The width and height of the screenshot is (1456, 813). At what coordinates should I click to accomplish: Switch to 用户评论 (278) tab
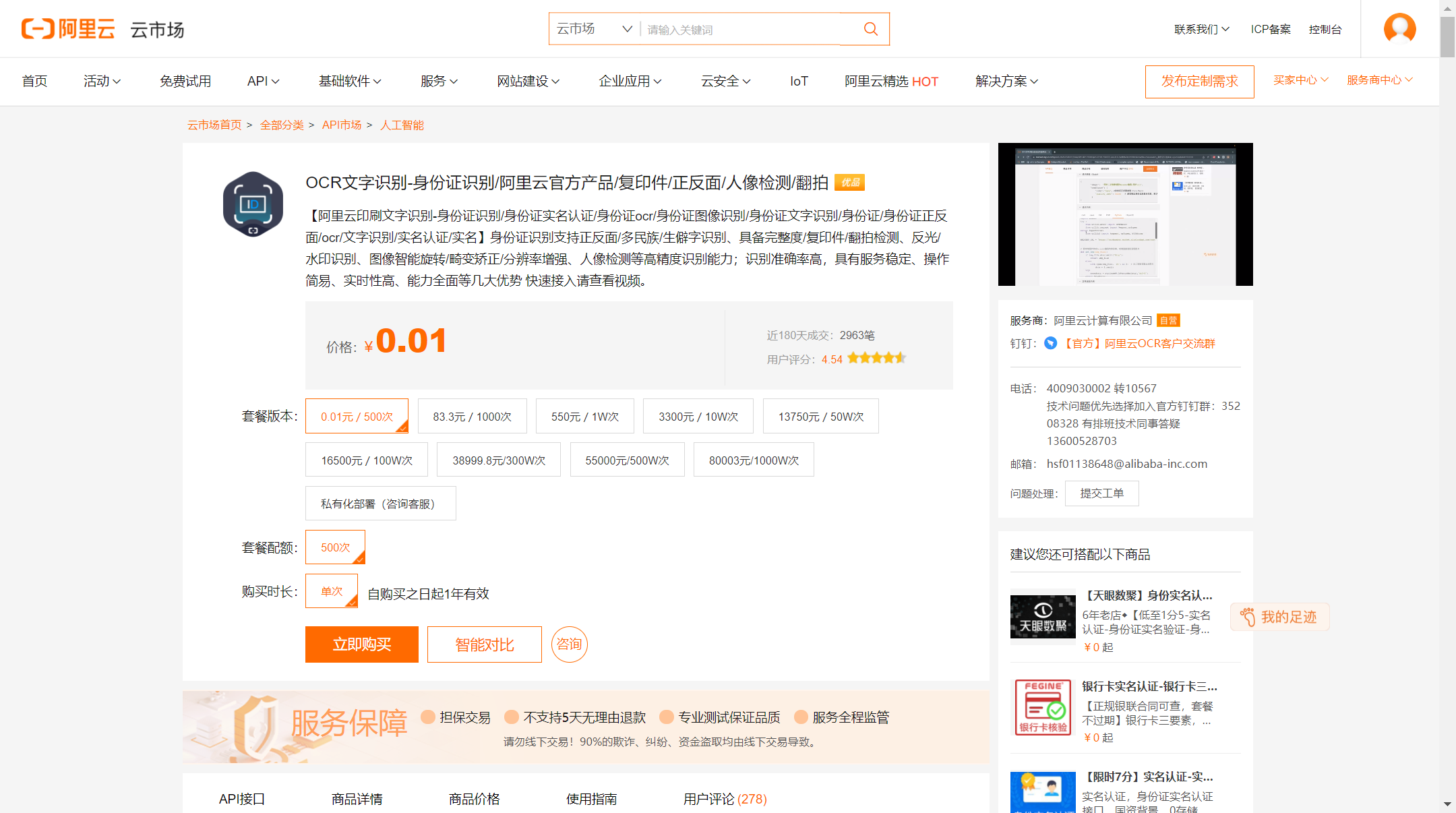pyautogui.click(x=725, y=799)
